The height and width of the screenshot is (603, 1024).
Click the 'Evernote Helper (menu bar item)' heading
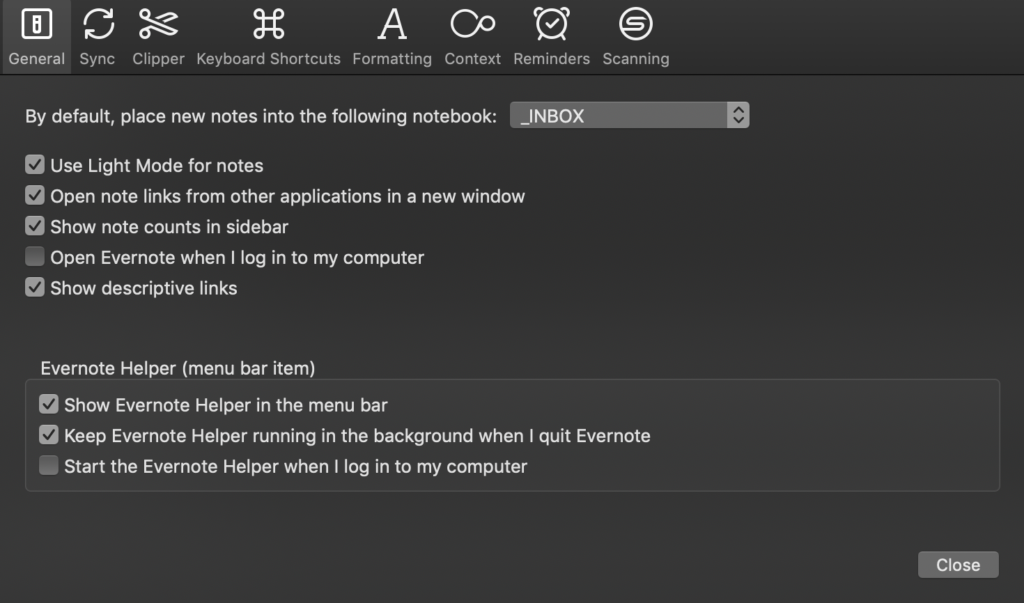coord(178,368)
